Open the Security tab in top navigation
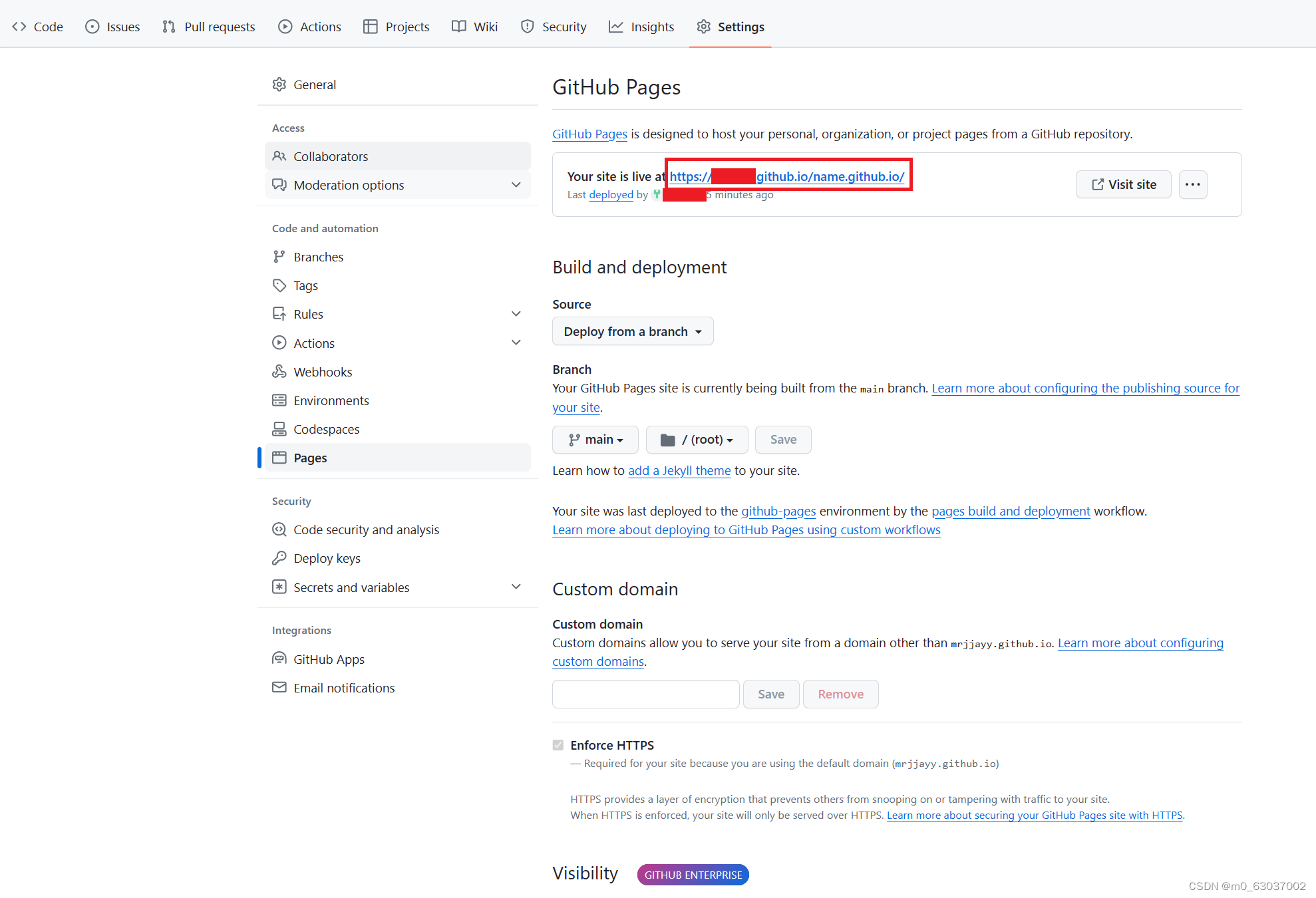 point(554,27)
